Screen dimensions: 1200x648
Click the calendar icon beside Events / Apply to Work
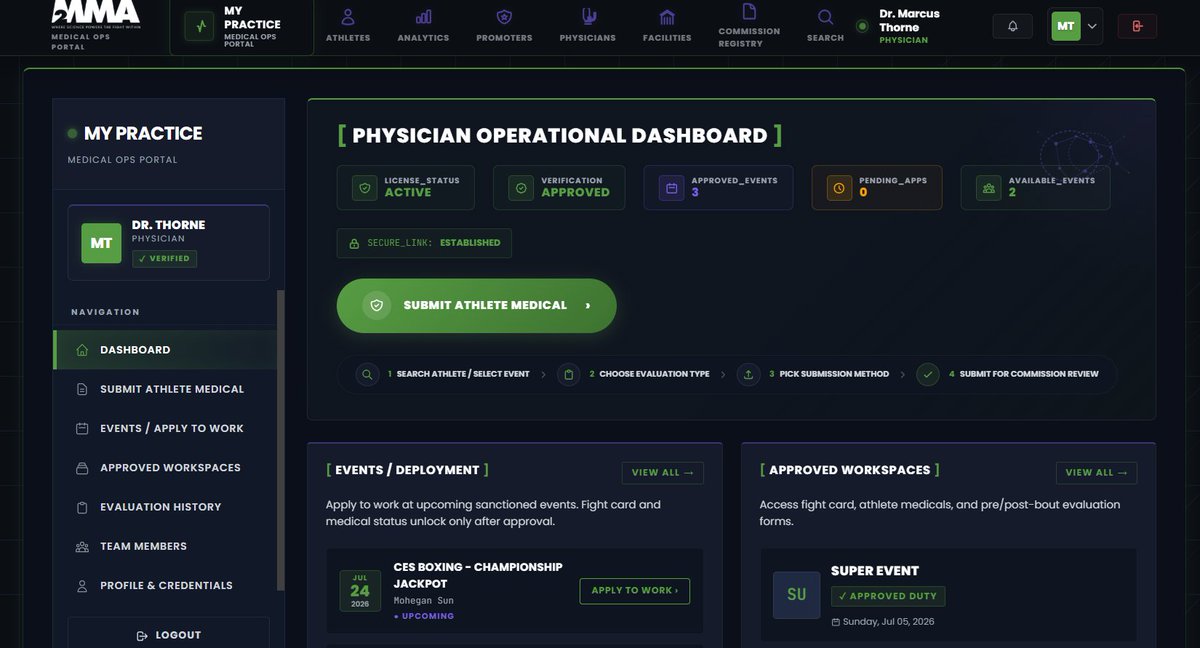click(82, 428)
